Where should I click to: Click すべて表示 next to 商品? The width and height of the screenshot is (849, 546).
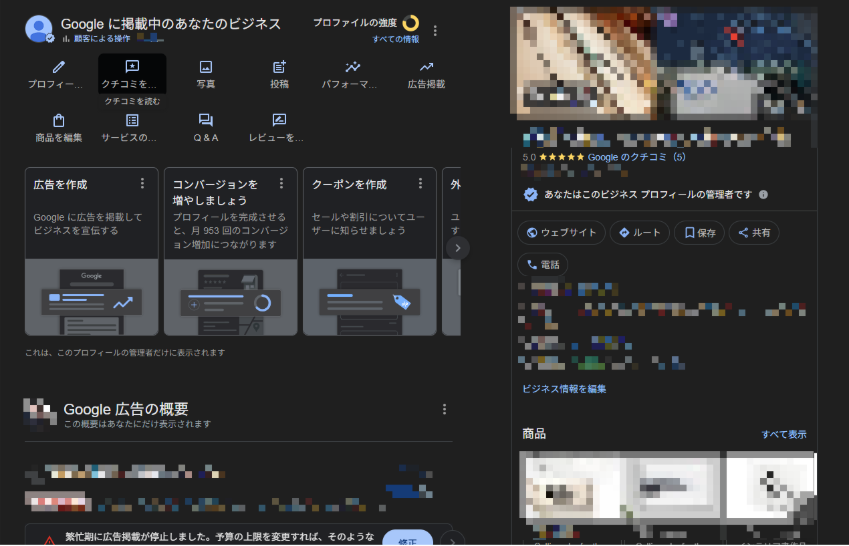click(784, 434)
